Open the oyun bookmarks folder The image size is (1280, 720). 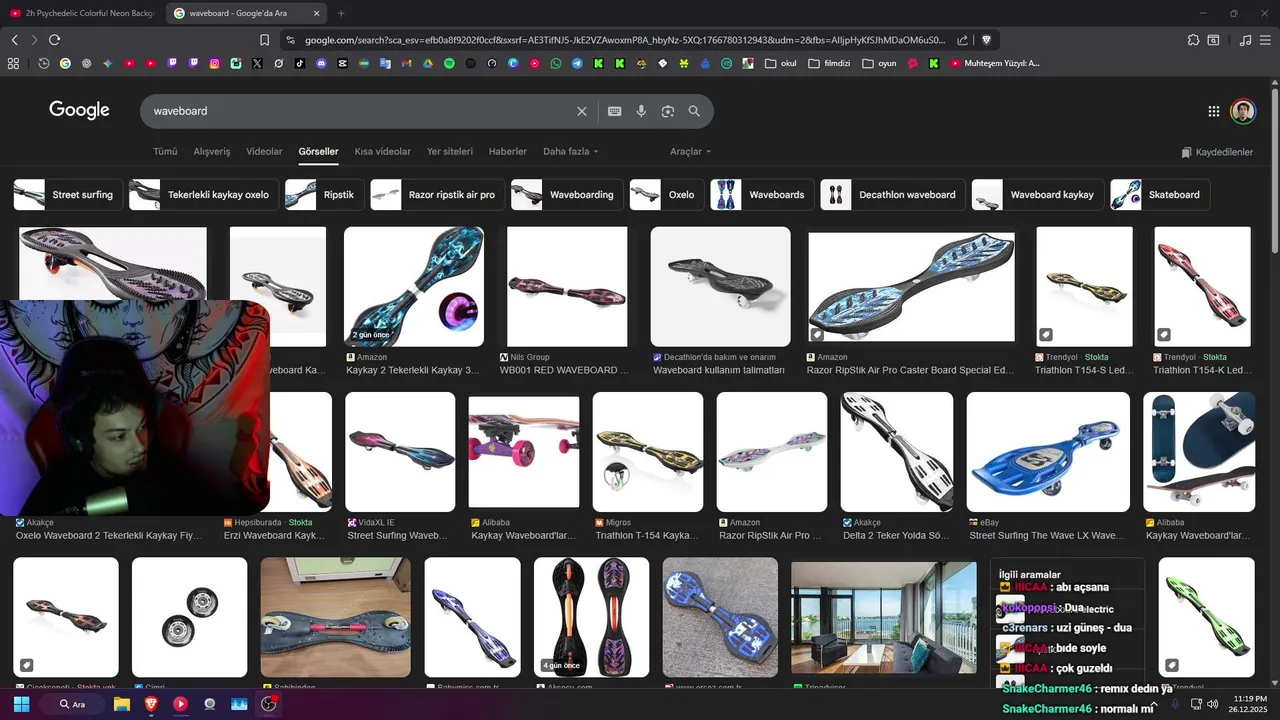pos(879,63)
